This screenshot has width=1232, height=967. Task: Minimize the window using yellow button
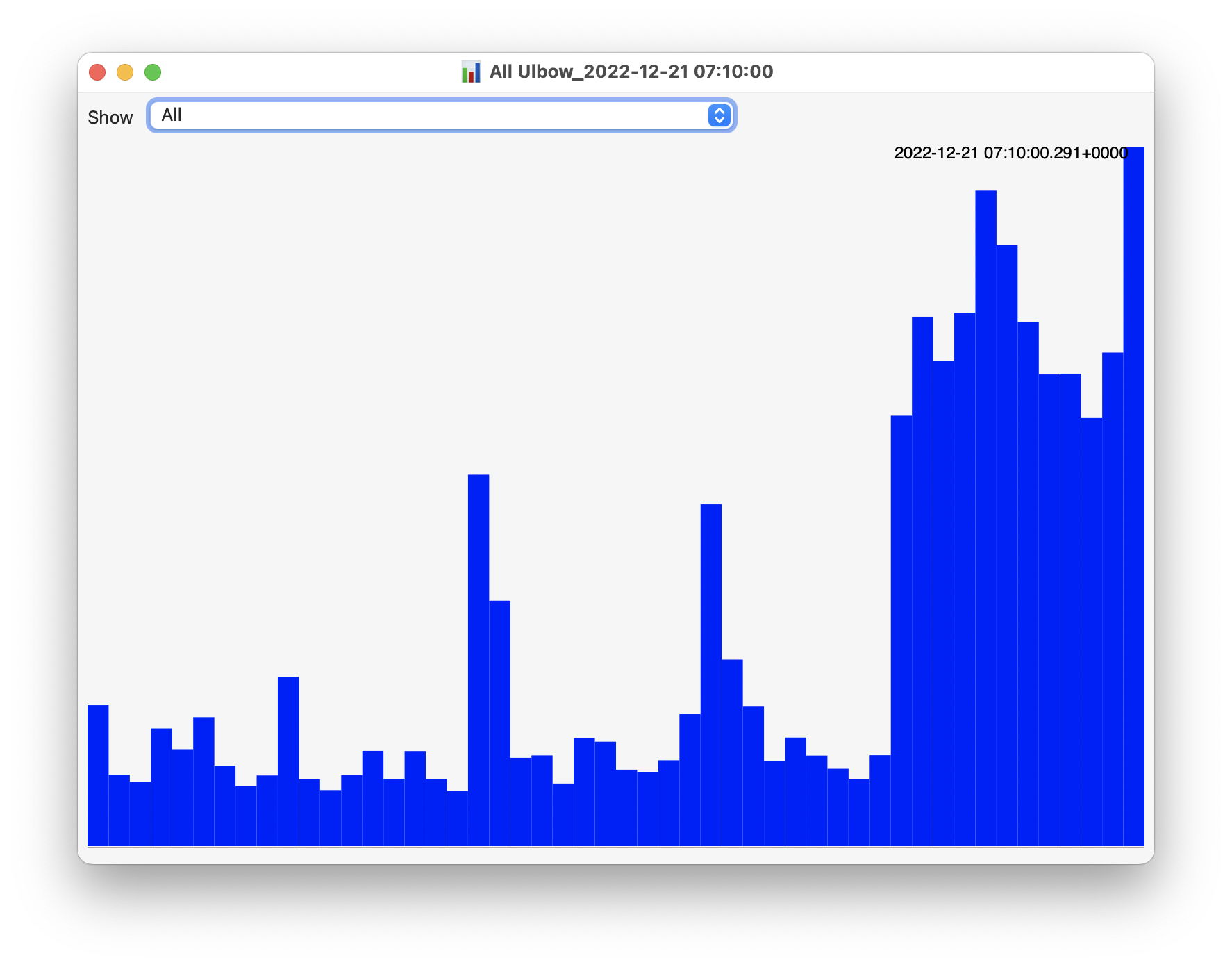point(125,72)
